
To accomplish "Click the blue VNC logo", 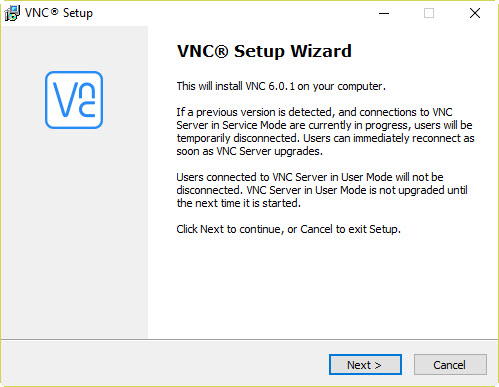I will pyautogui.click(x=74, y=100).
